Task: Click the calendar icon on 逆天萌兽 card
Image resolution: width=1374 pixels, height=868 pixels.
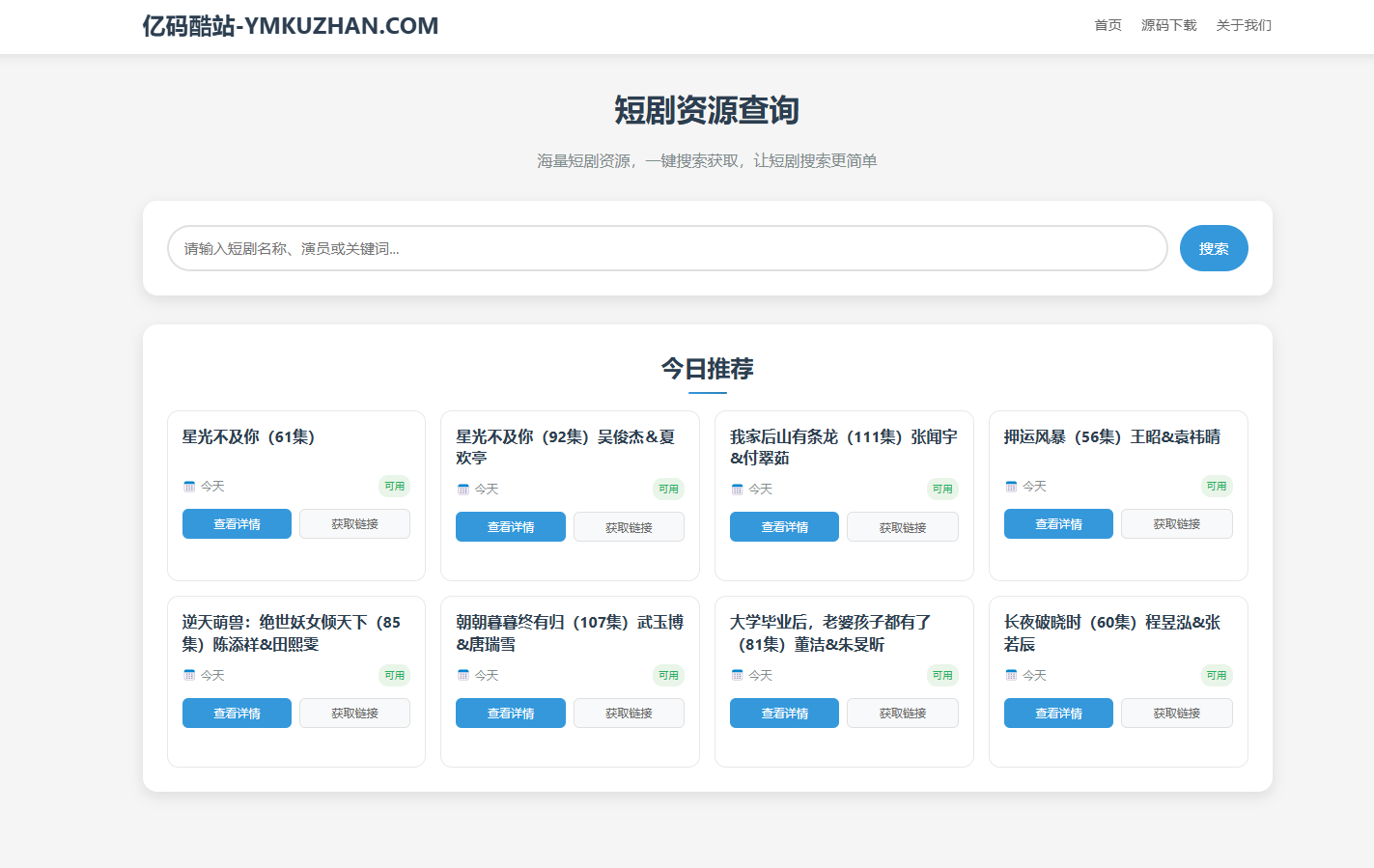Action: click(189, 675)
